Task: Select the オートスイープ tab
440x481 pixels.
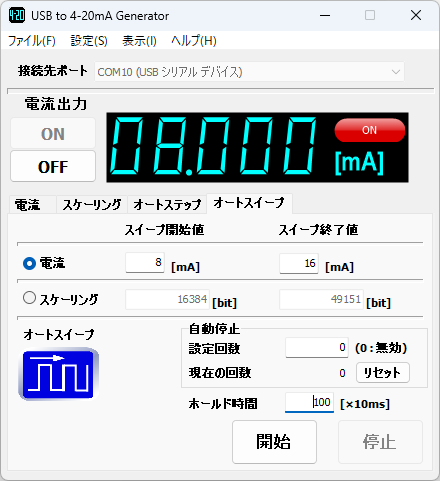Action: tap(249, 203)
